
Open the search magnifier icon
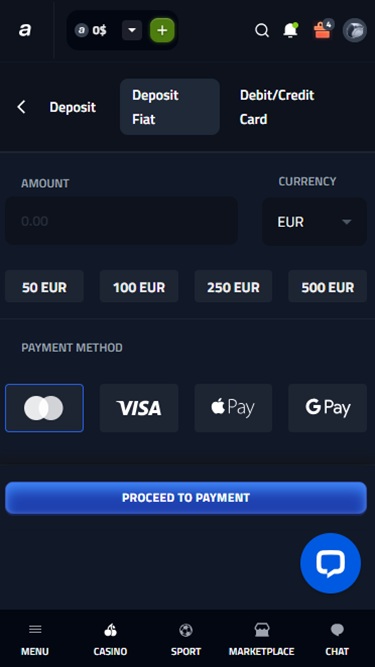(262, 30)
